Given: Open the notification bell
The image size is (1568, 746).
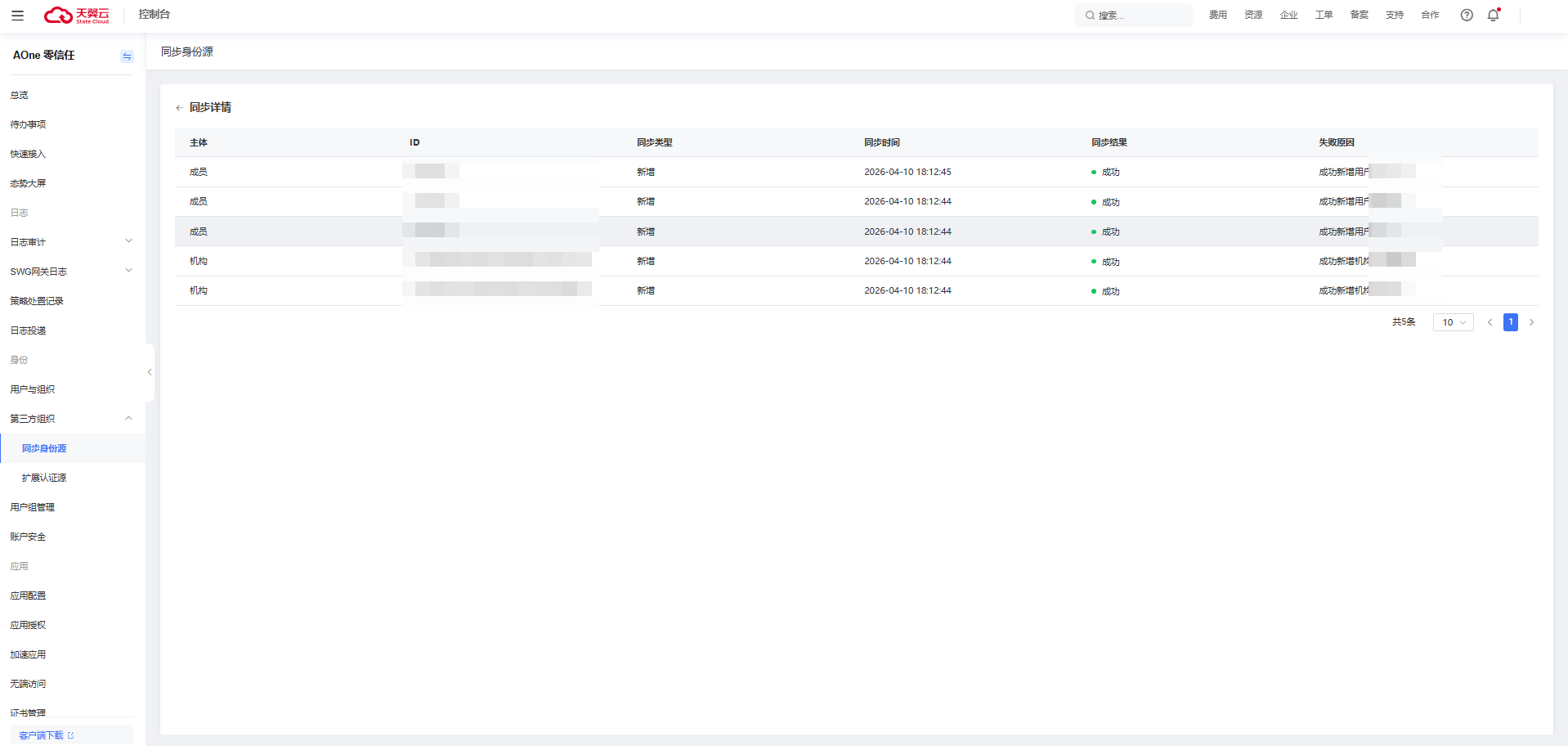Looking at the screenshot, I should click(x=1494, y=15).
